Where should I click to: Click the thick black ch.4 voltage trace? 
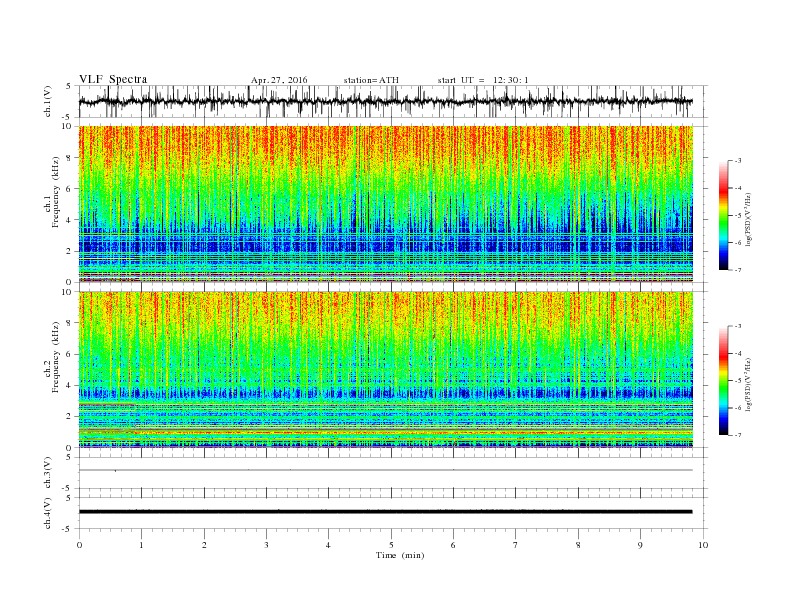pyautogui.click(x=385, y=512)
